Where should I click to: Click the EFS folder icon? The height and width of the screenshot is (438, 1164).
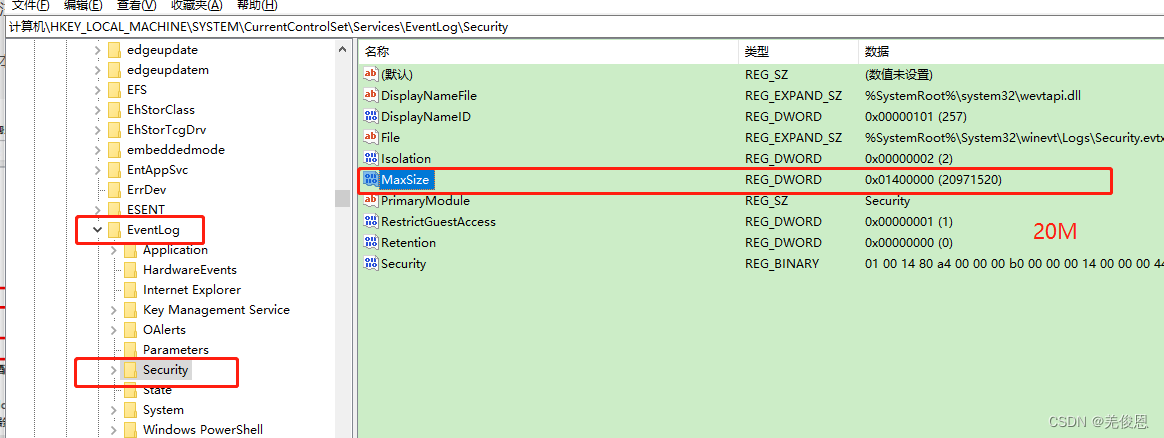(114, 90)
